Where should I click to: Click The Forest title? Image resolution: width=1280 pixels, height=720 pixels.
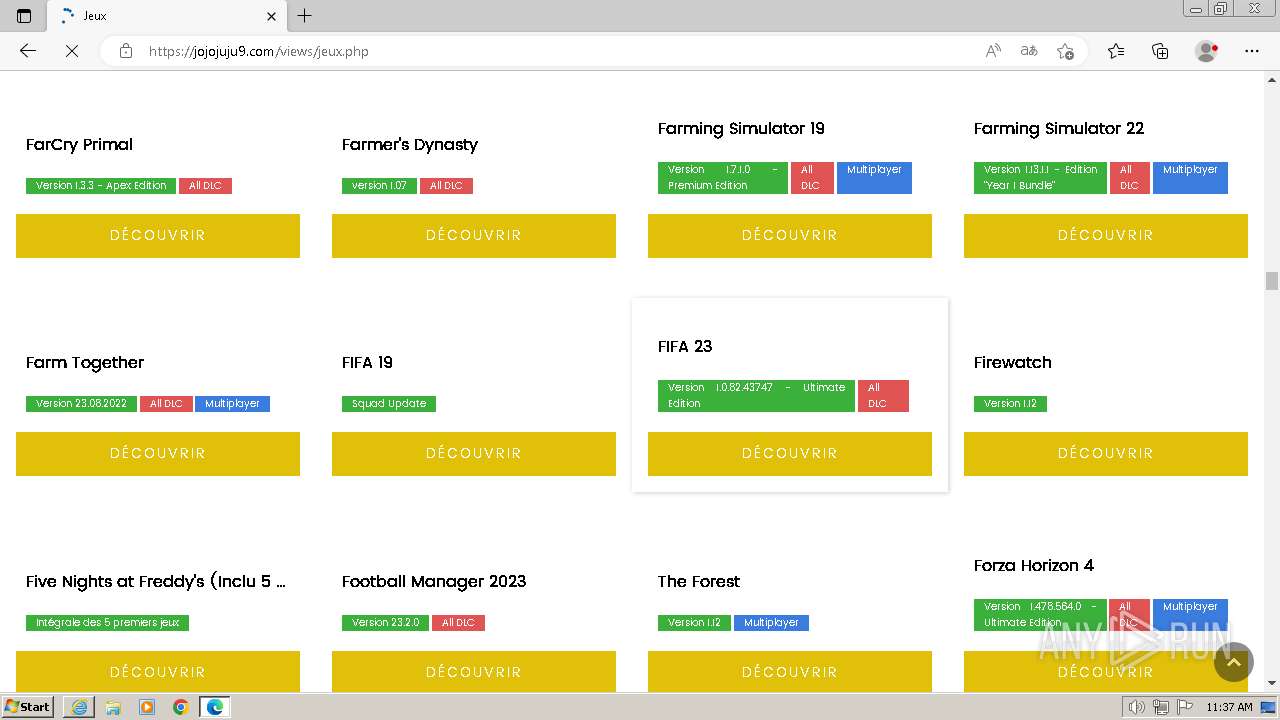click(699, 582)
